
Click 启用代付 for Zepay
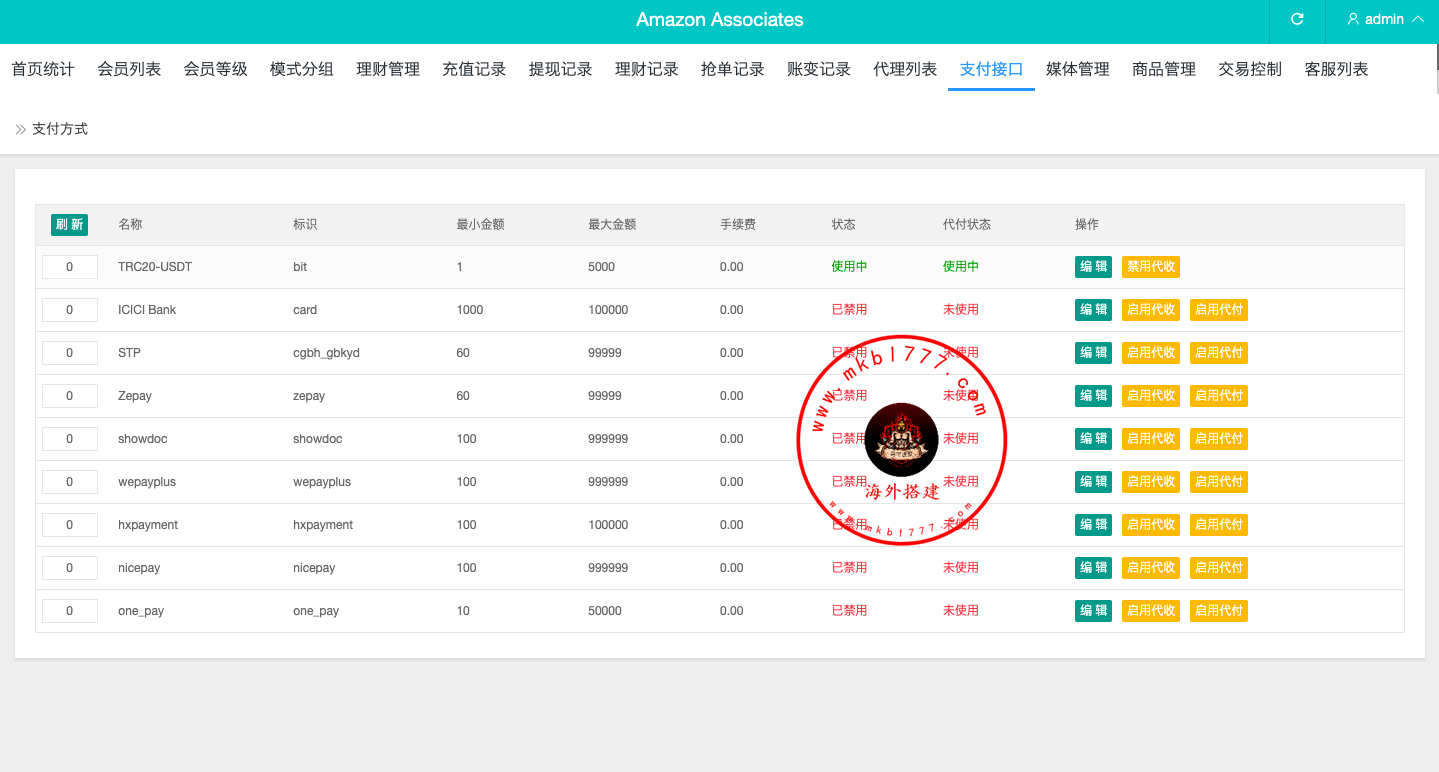pyautogui.click(x=1219, y=396)
